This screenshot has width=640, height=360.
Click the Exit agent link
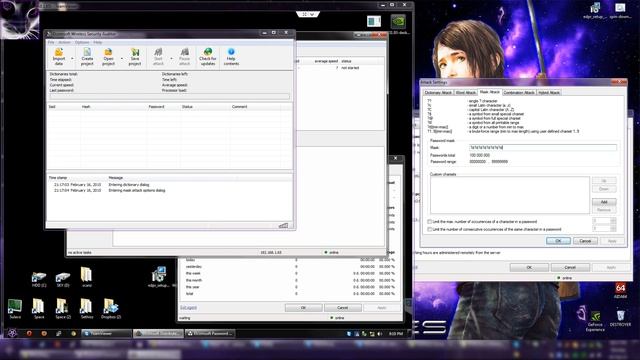tap(188, 308)
